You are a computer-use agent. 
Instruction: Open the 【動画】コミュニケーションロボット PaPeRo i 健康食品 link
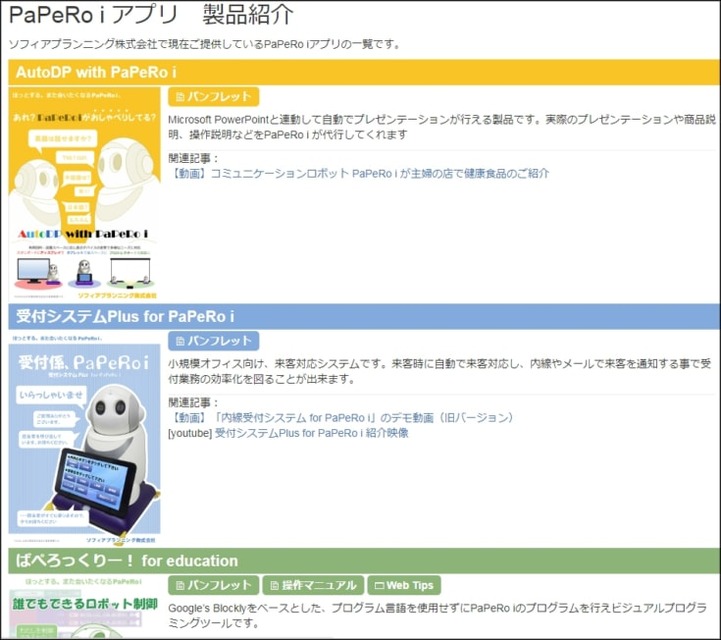point(359,174)
